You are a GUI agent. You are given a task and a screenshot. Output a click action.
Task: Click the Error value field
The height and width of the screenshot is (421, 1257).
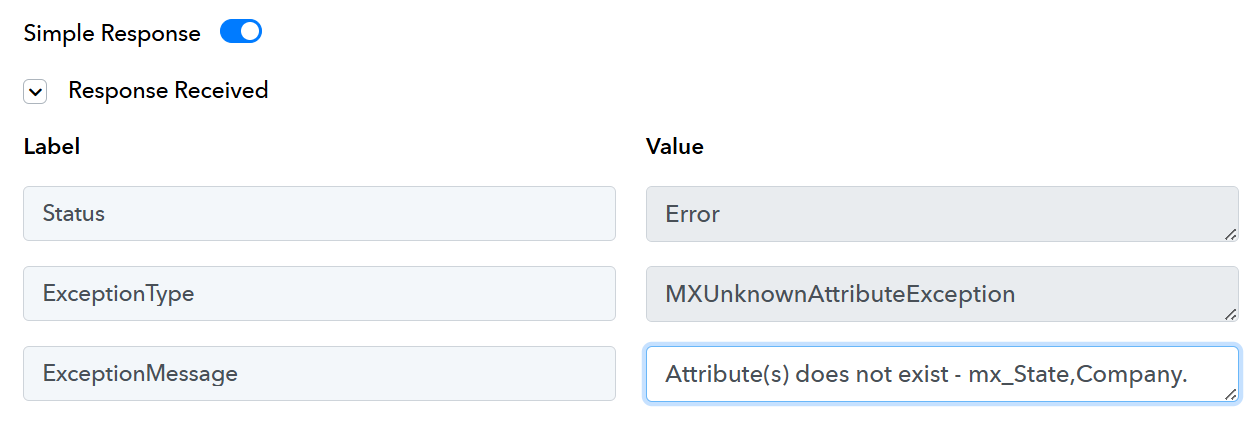pos(942,214)
